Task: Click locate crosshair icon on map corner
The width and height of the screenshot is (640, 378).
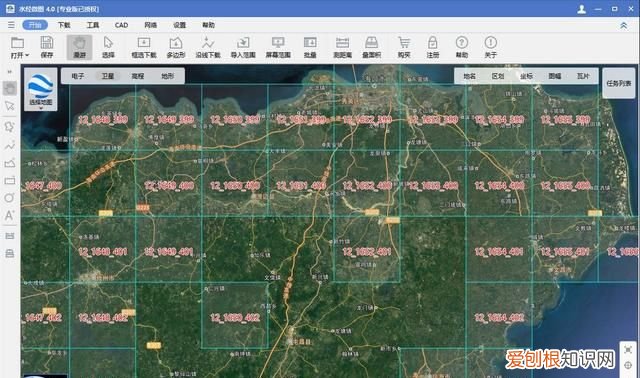Action: (628, 365)
